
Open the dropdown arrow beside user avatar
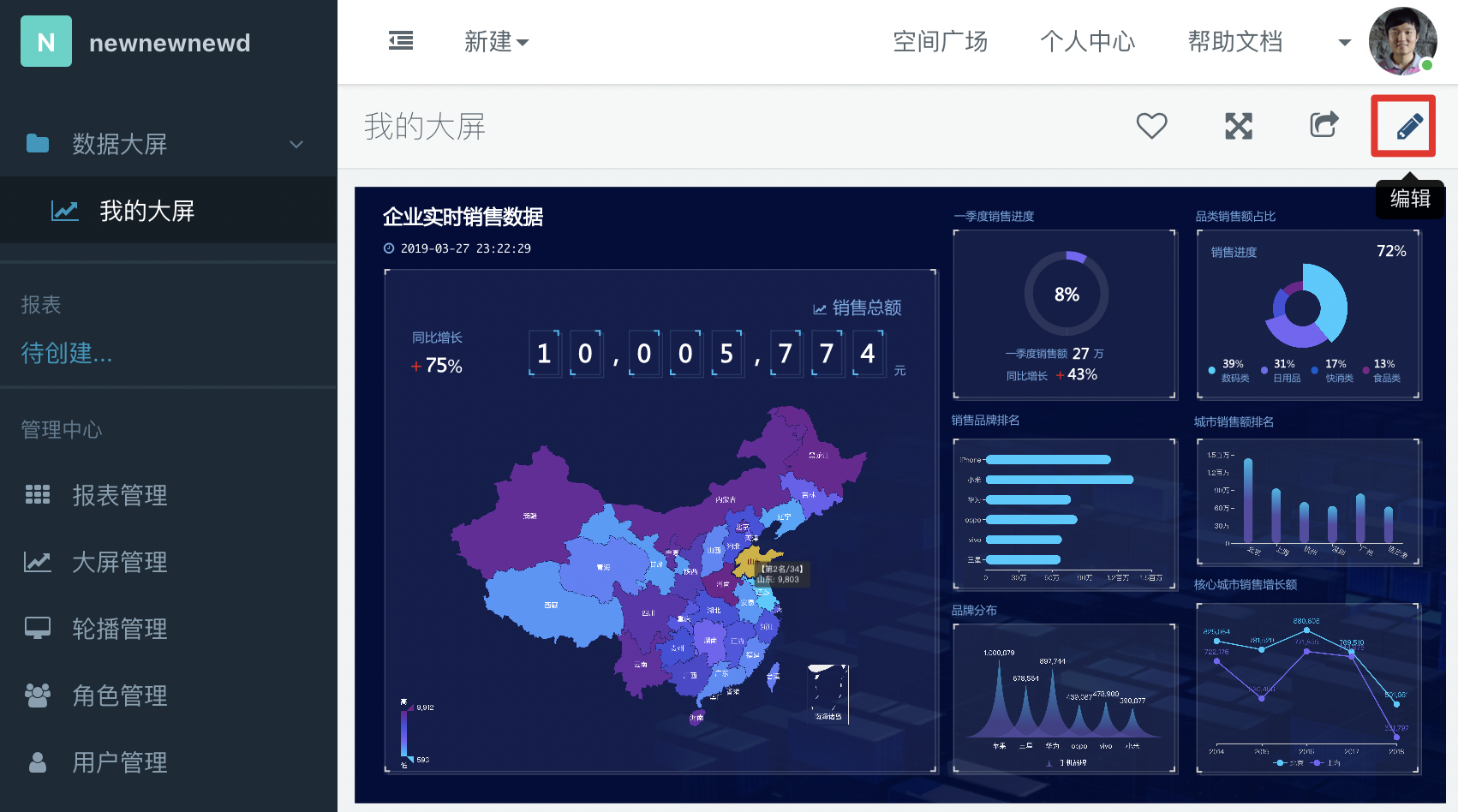coord(1344,42)
